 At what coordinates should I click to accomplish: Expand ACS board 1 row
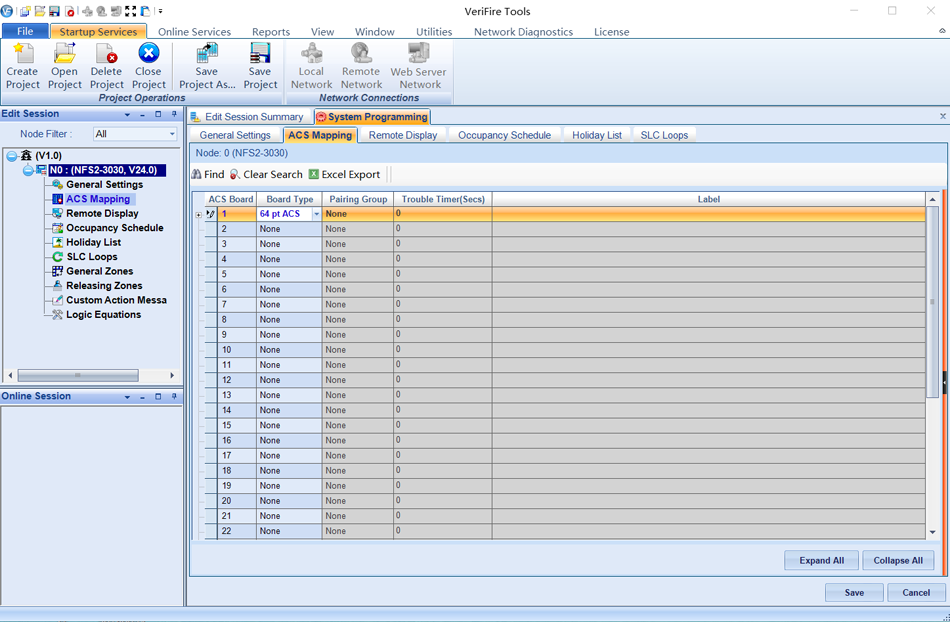click(198, 214)
